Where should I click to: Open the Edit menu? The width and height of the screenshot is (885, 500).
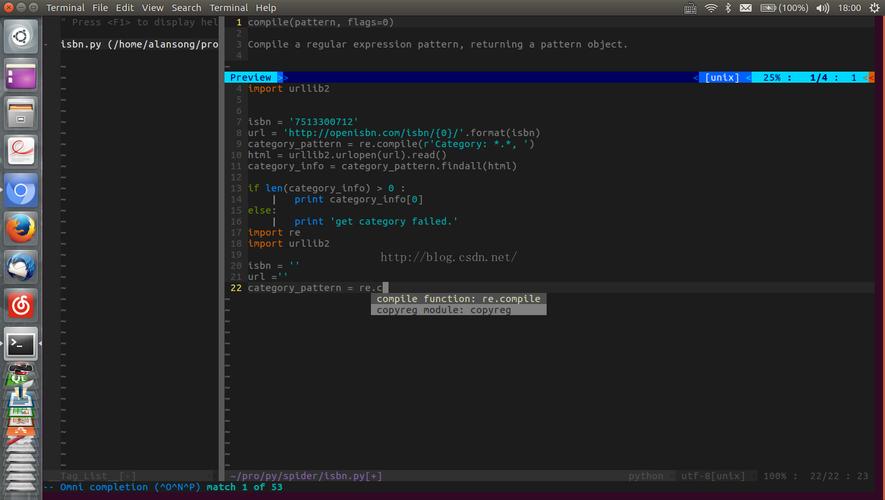125,8
